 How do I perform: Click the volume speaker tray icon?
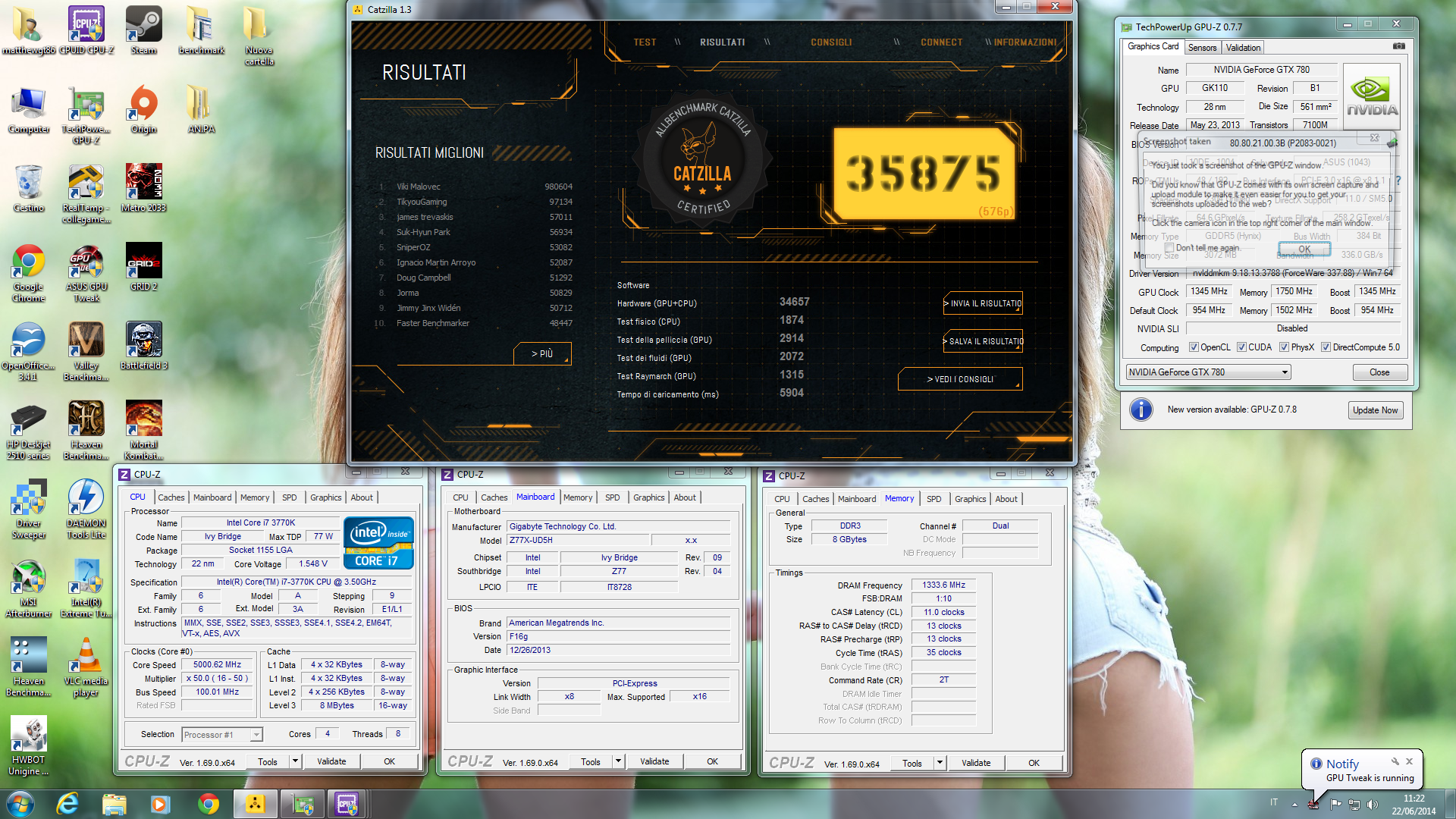(1372, 804)
